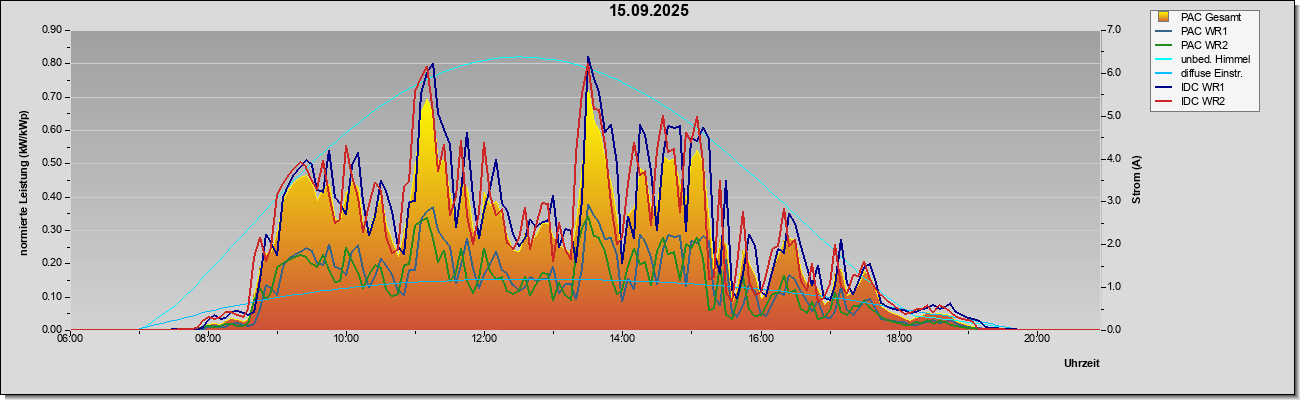Click the 10:00 time axis label

pos(346,339)
